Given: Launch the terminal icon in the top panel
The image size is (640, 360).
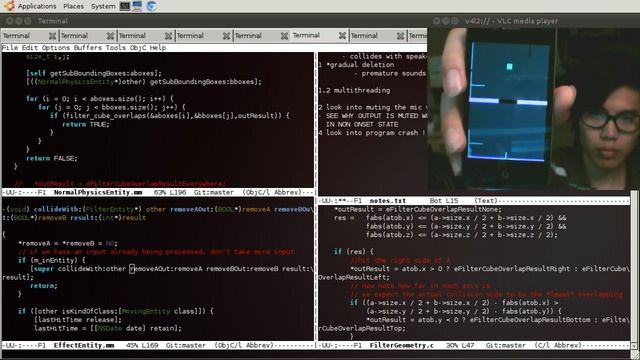Looking at the screenshot, I should pos(125,6).
